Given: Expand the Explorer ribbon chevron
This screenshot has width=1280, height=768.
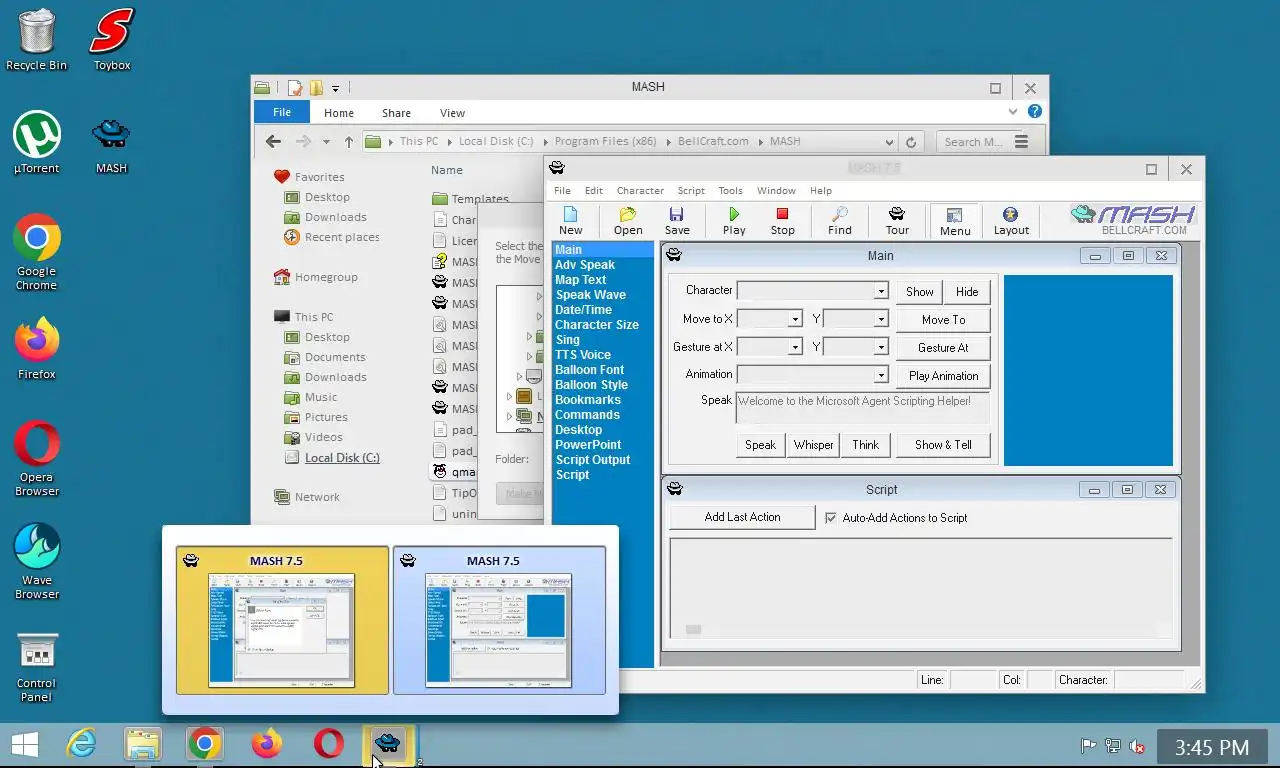Looking at the screenshot, I should 1013,112.
